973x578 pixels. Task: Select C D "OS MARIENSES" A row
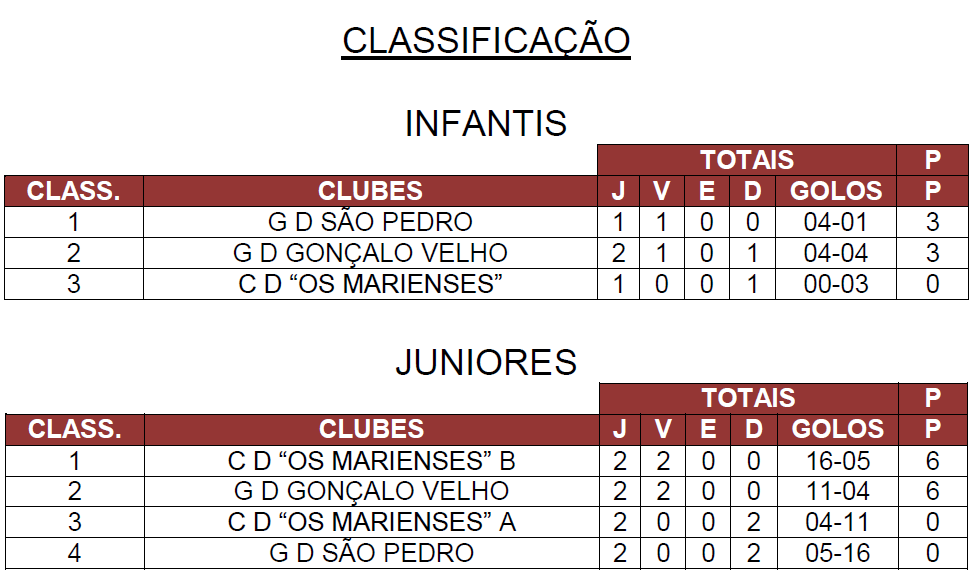tap(371, 522)
